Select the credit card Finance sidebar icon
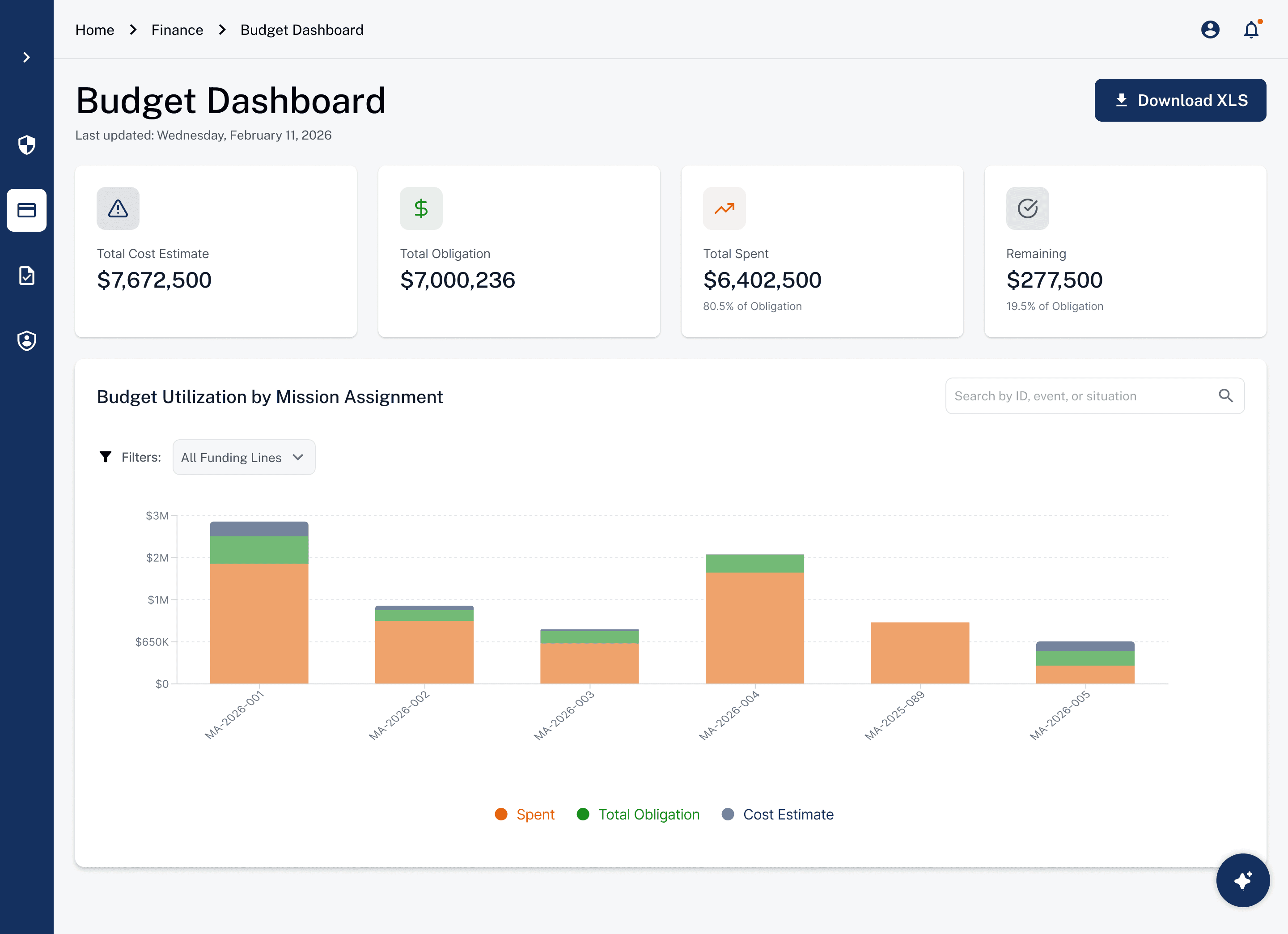This screenshot has height=934, width=1288. click(27, 210)
